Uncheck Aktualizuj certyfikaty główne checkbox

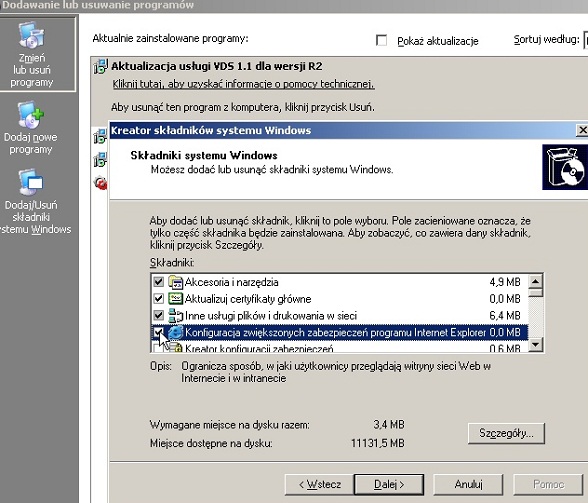[x=159, y=299]
